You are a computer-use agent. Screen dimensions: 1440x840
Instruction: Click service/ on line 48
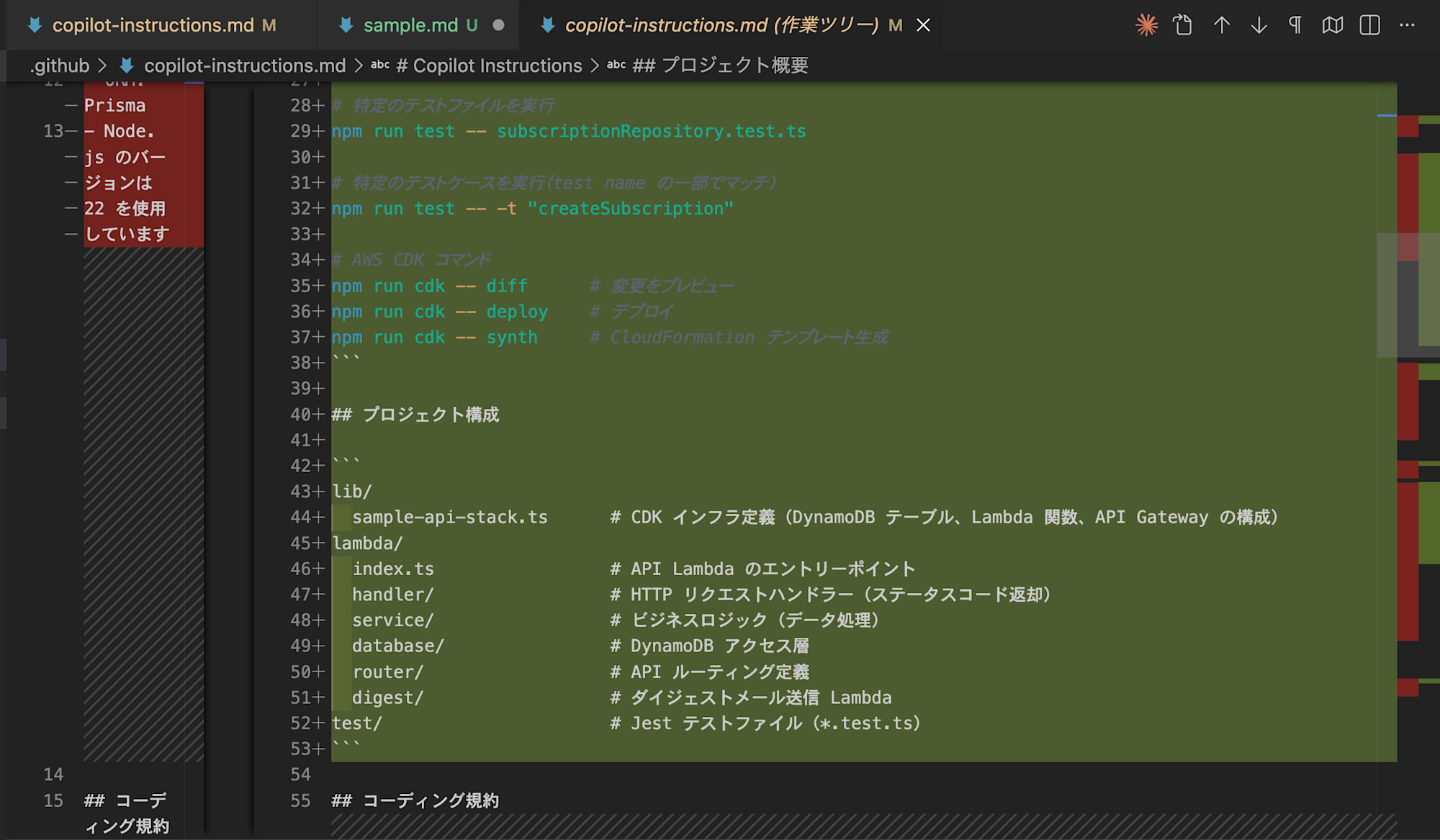(393, 620)
